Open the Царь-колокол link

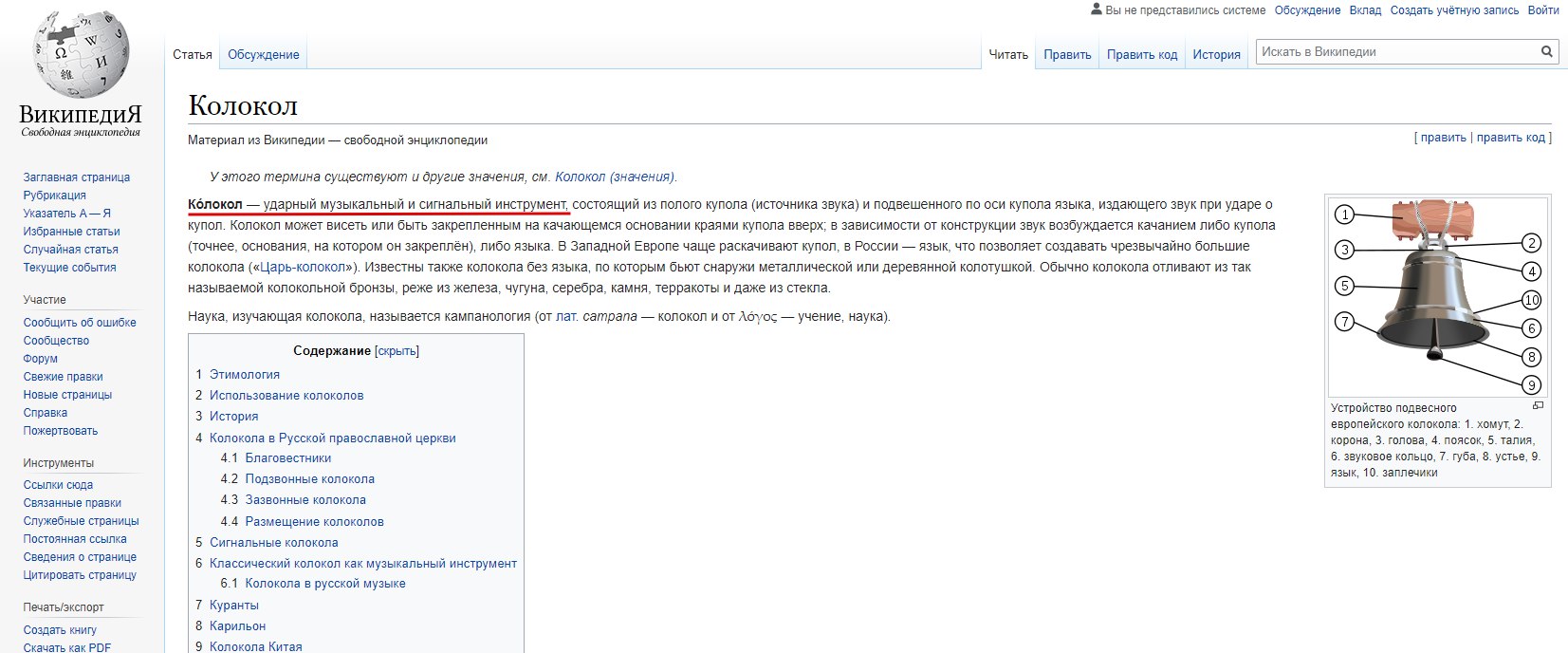[303, 267]
